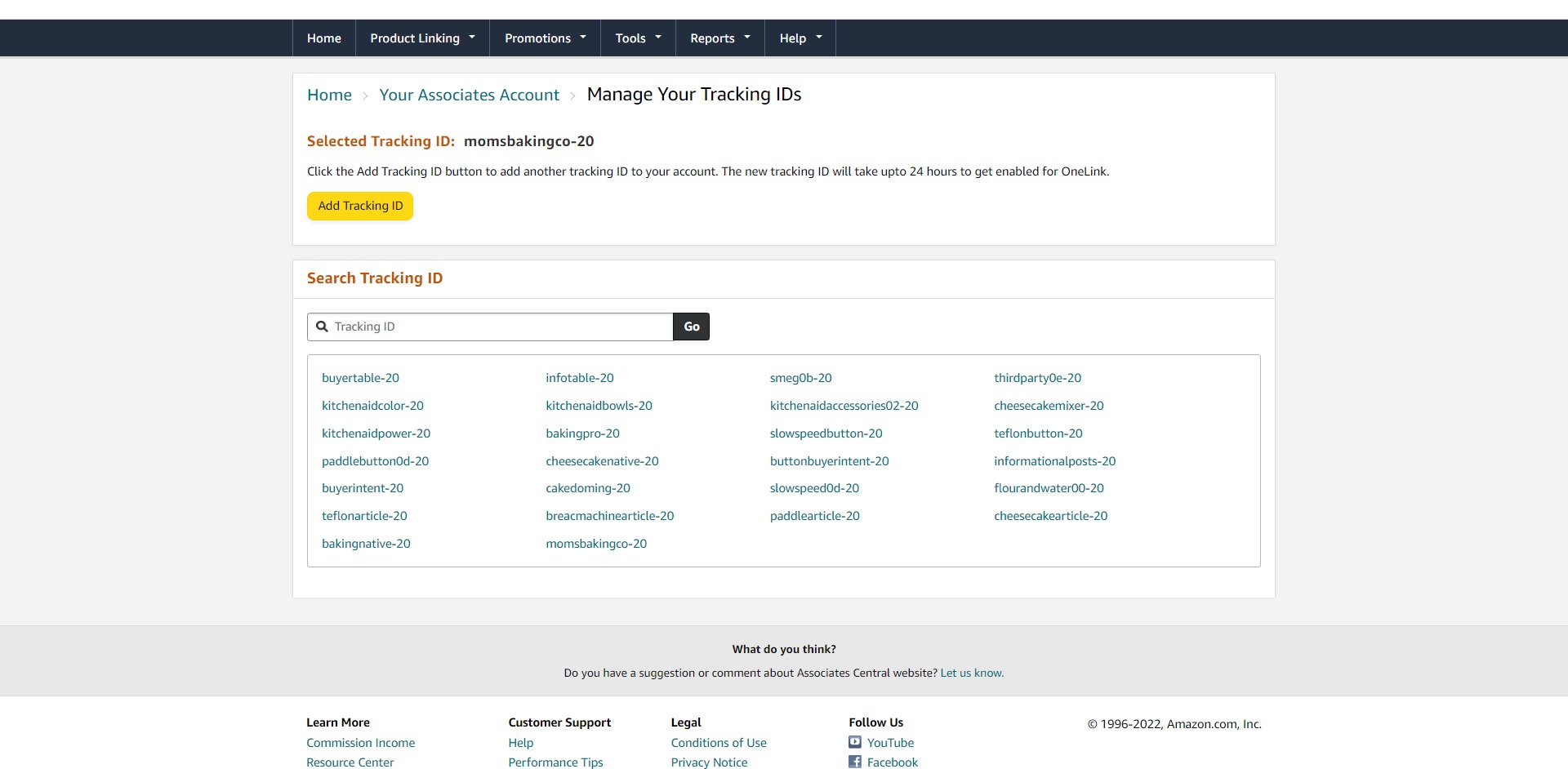Click the Add Tracking ID button
This screenshot has height=769, width=1568.
click(x=360, y=206)
